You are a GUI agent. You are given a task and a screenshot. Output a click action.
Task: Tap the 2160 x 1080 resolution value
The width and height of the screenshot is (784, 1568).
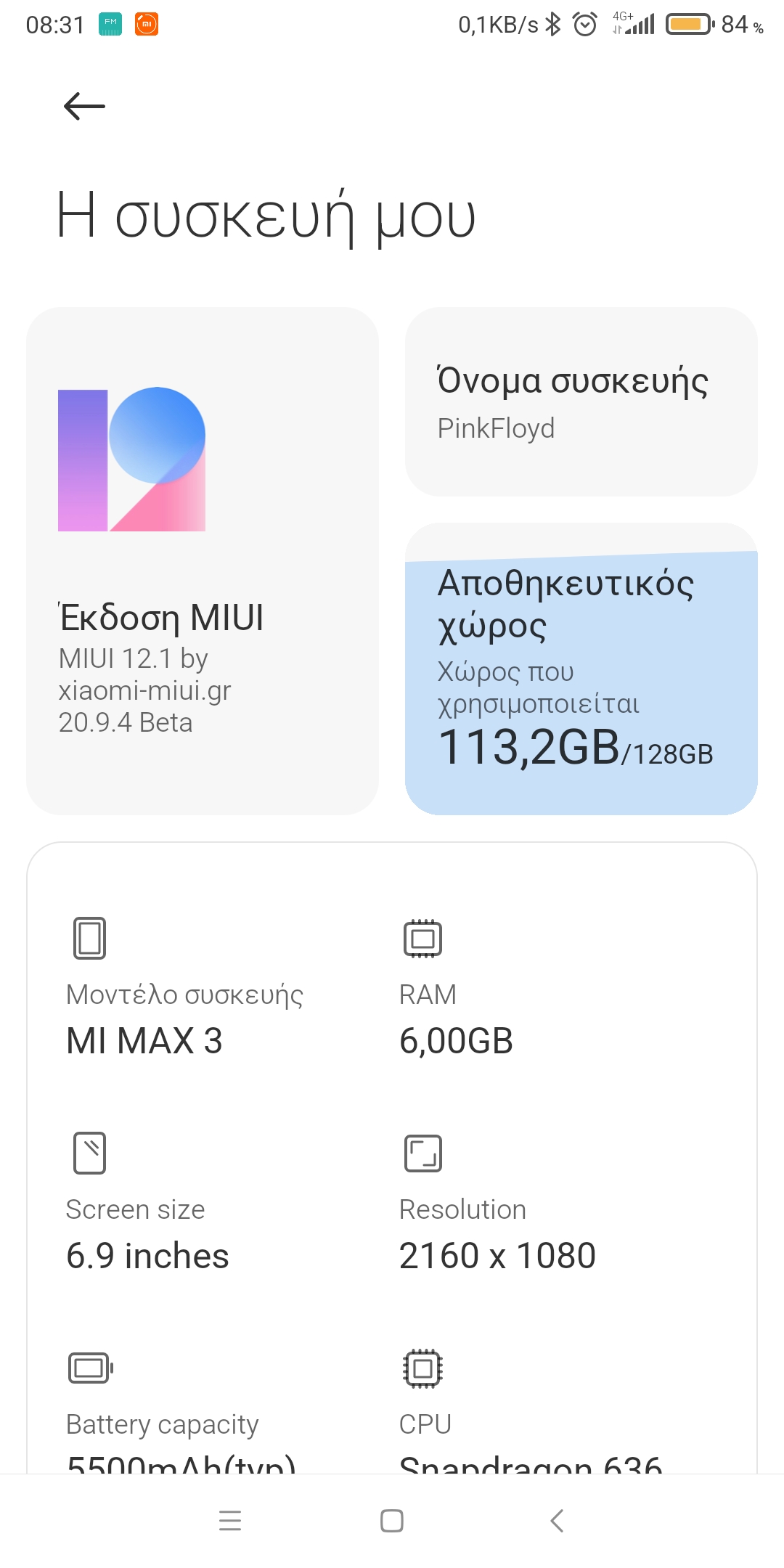[x=497, y=1256]
